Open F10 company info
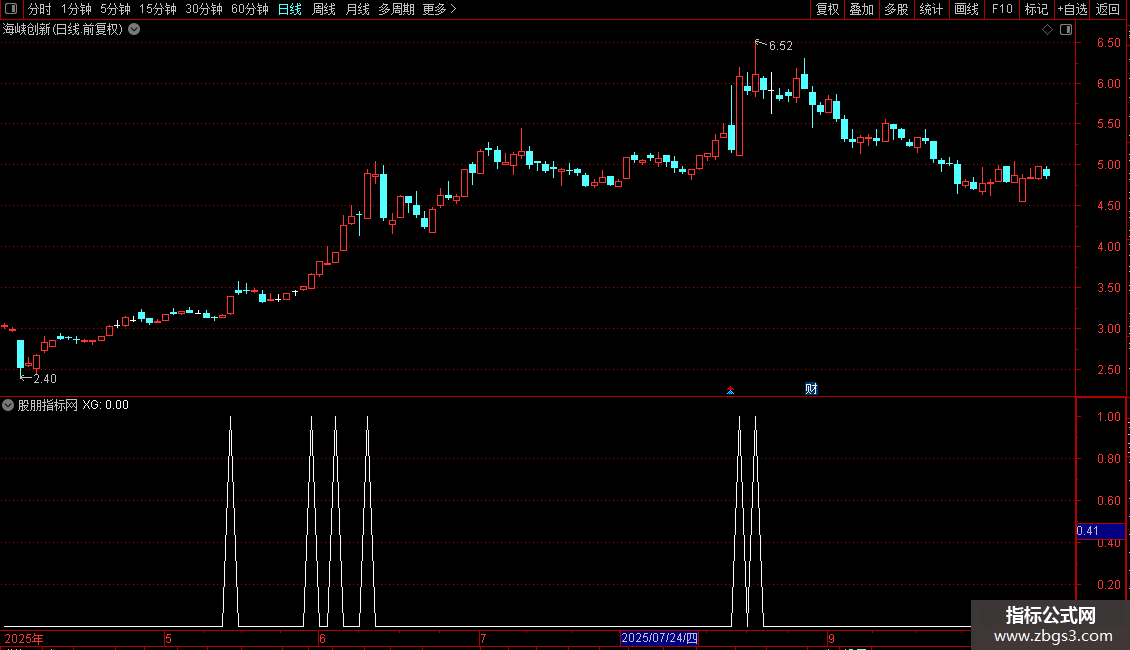Viewport: 1130px width, 650px height. 1002,9
